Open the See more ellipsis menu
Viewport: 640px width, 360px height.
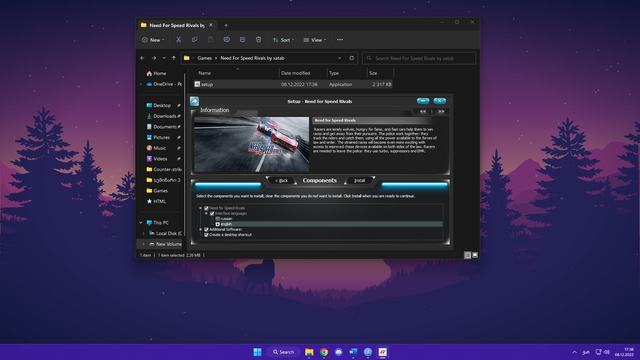340,40
